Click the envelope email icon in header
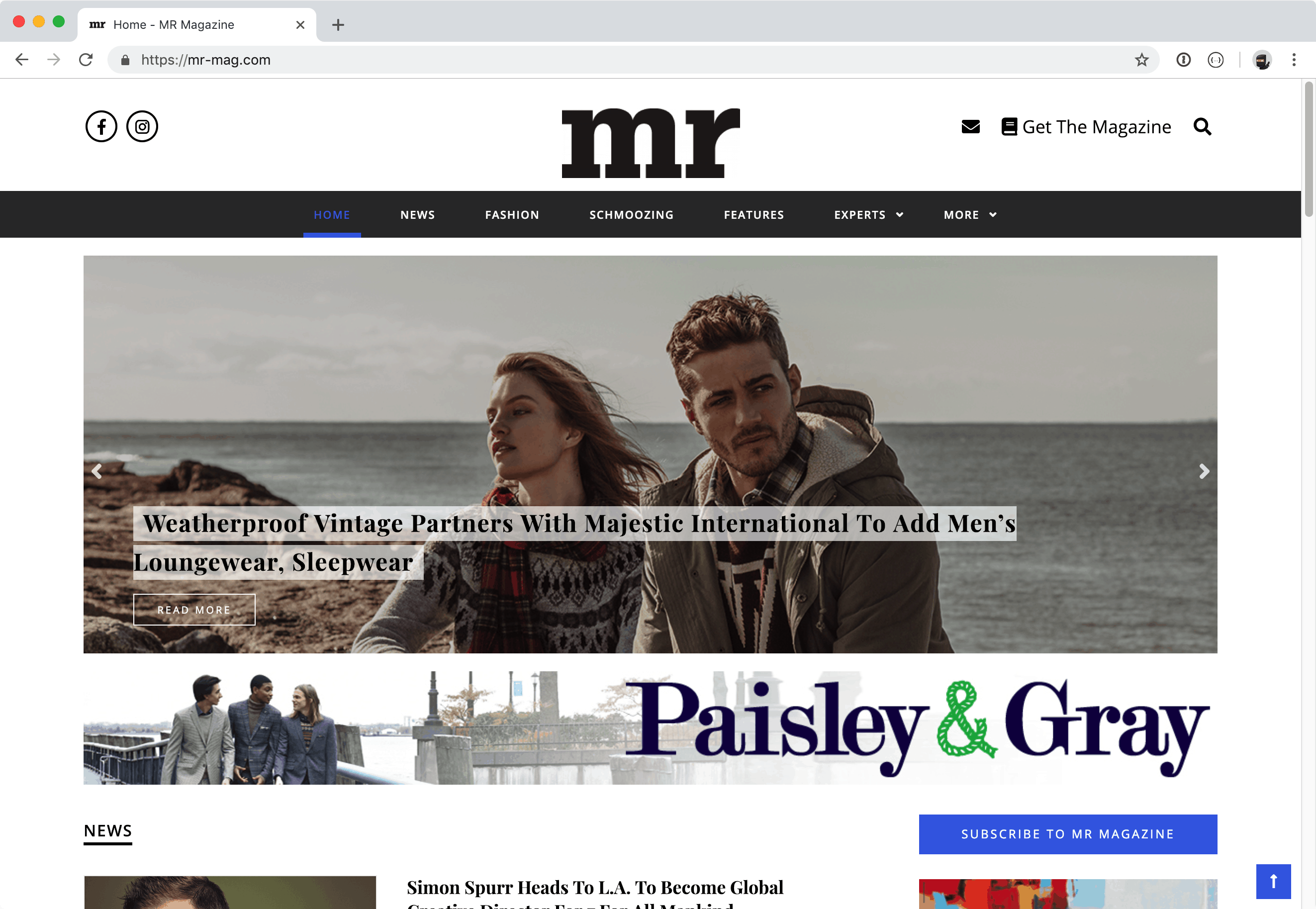 click(x=971, y=126)
